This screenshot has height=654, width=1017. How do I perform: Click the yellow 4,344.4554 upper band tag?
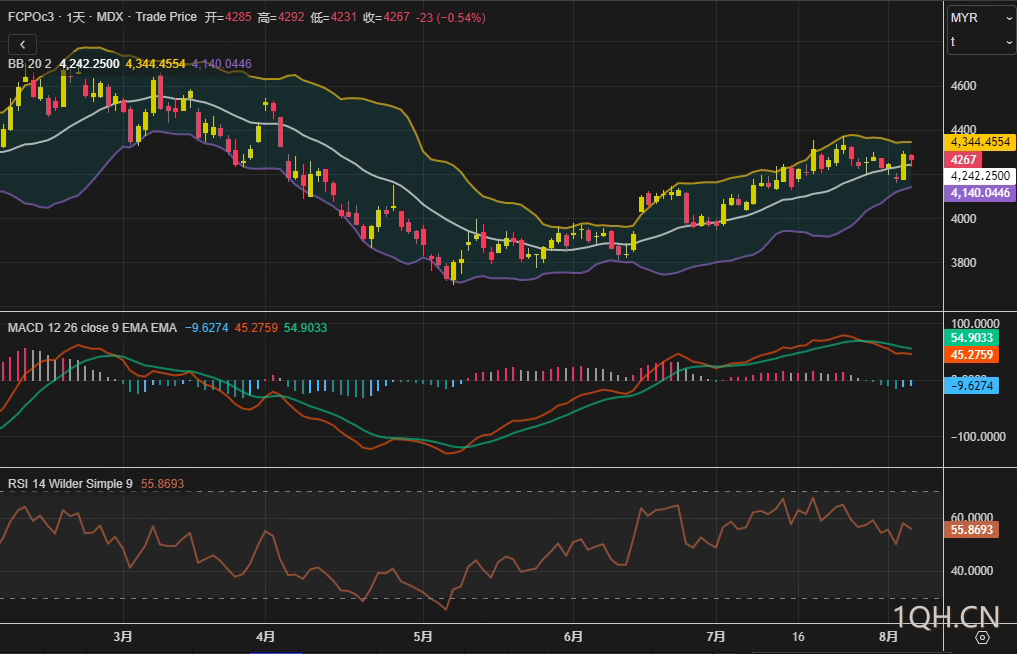tap(980, 143)
